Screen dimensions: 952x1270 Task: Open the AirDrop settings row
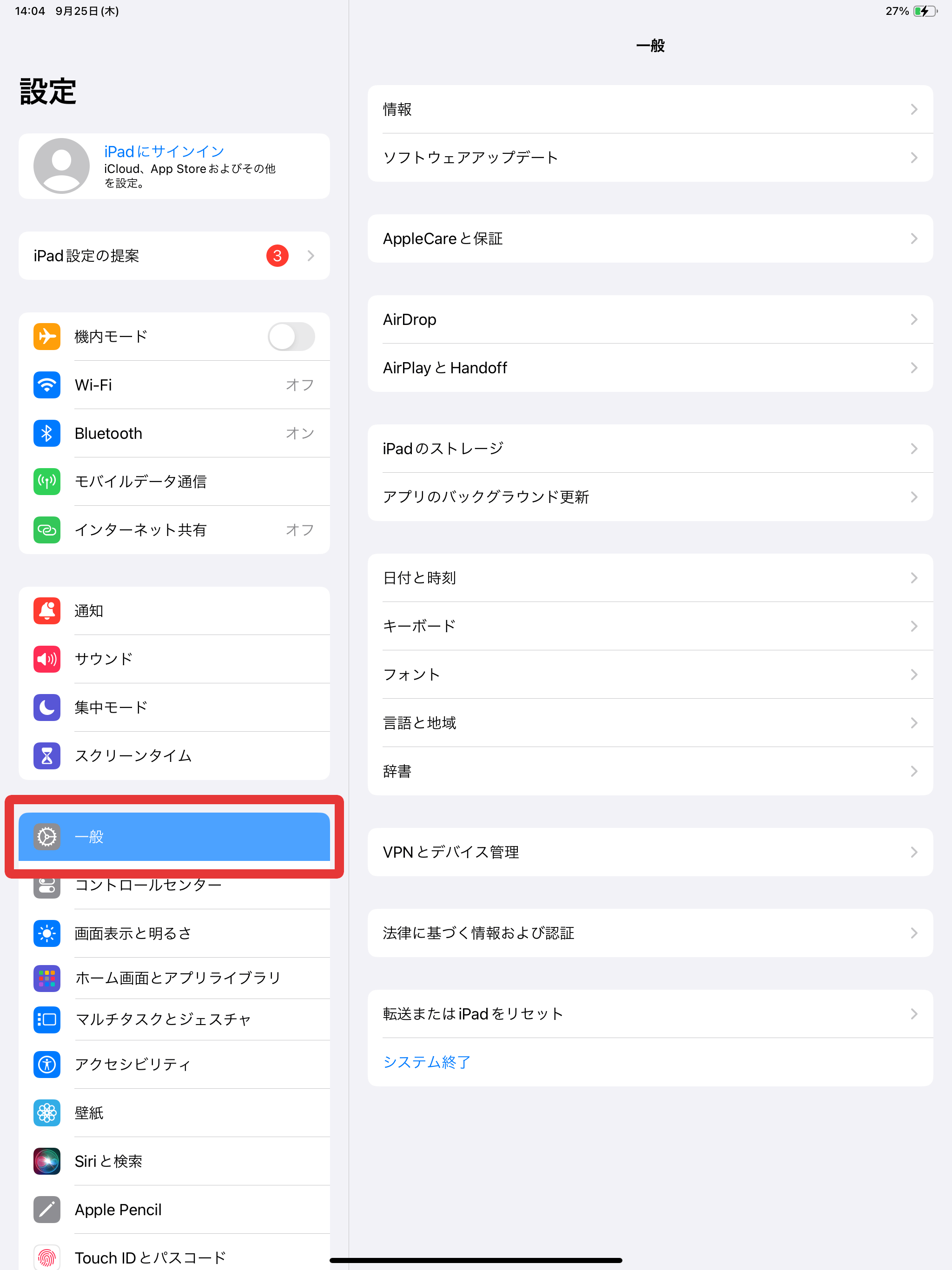[650, 319]
